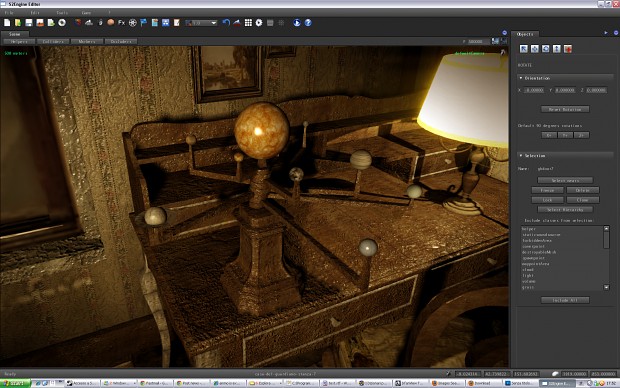620x388 pixels.
Task: Click the notepad script icon in toolbar
Action: click(177, 23)
